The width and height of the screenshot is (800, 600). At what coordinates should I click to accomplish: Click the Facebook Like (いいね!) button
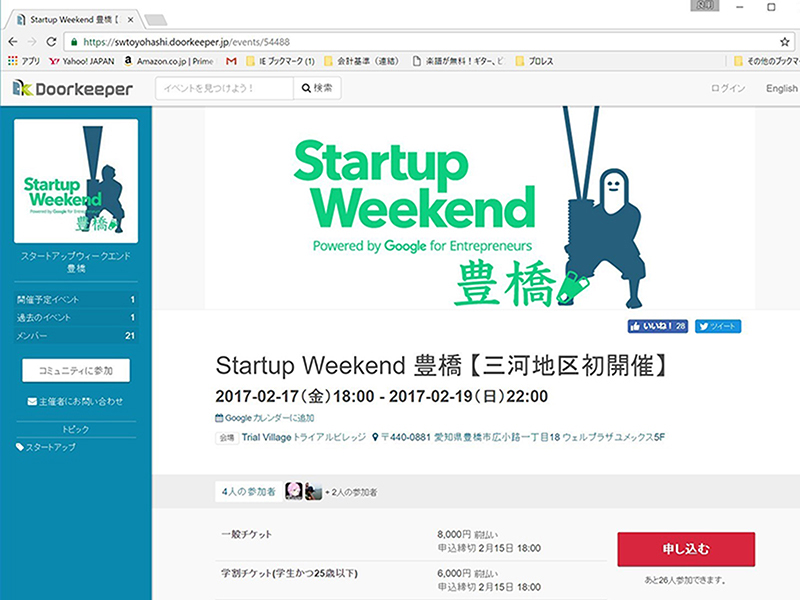point(657,326)
